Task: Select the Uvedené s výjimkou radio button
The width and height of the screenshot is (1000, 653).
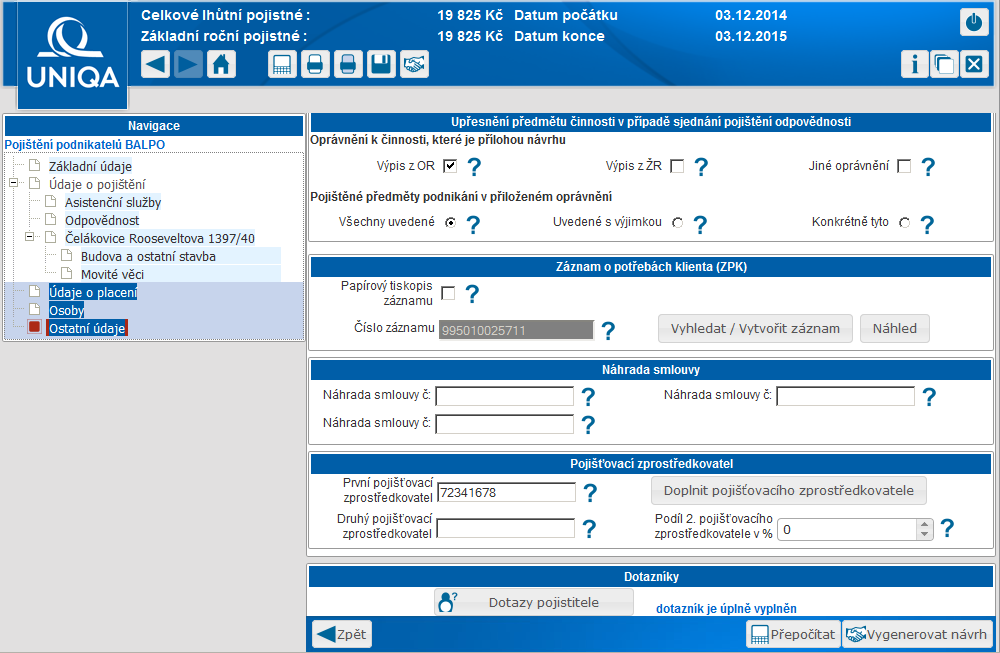Action: (x=677, y=223)
